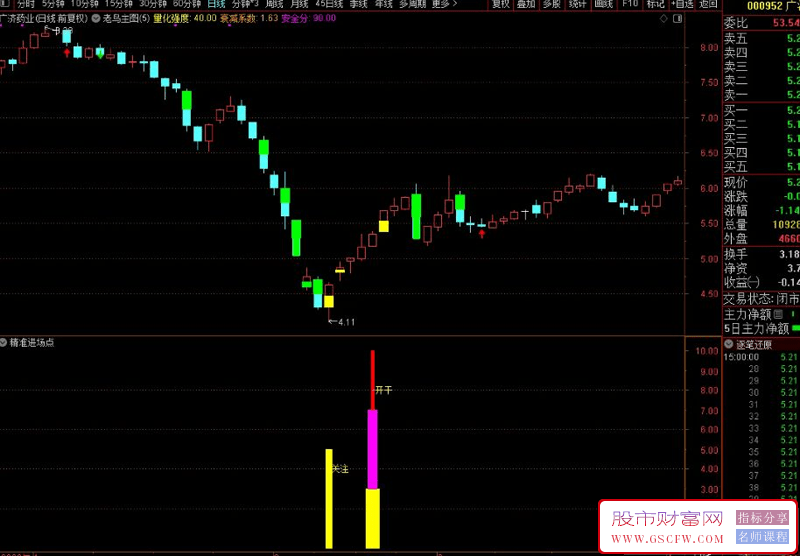Click the 多股 multi-stock button
The image size is (800, 556).
pyautogui.click(x=552, y=4)
